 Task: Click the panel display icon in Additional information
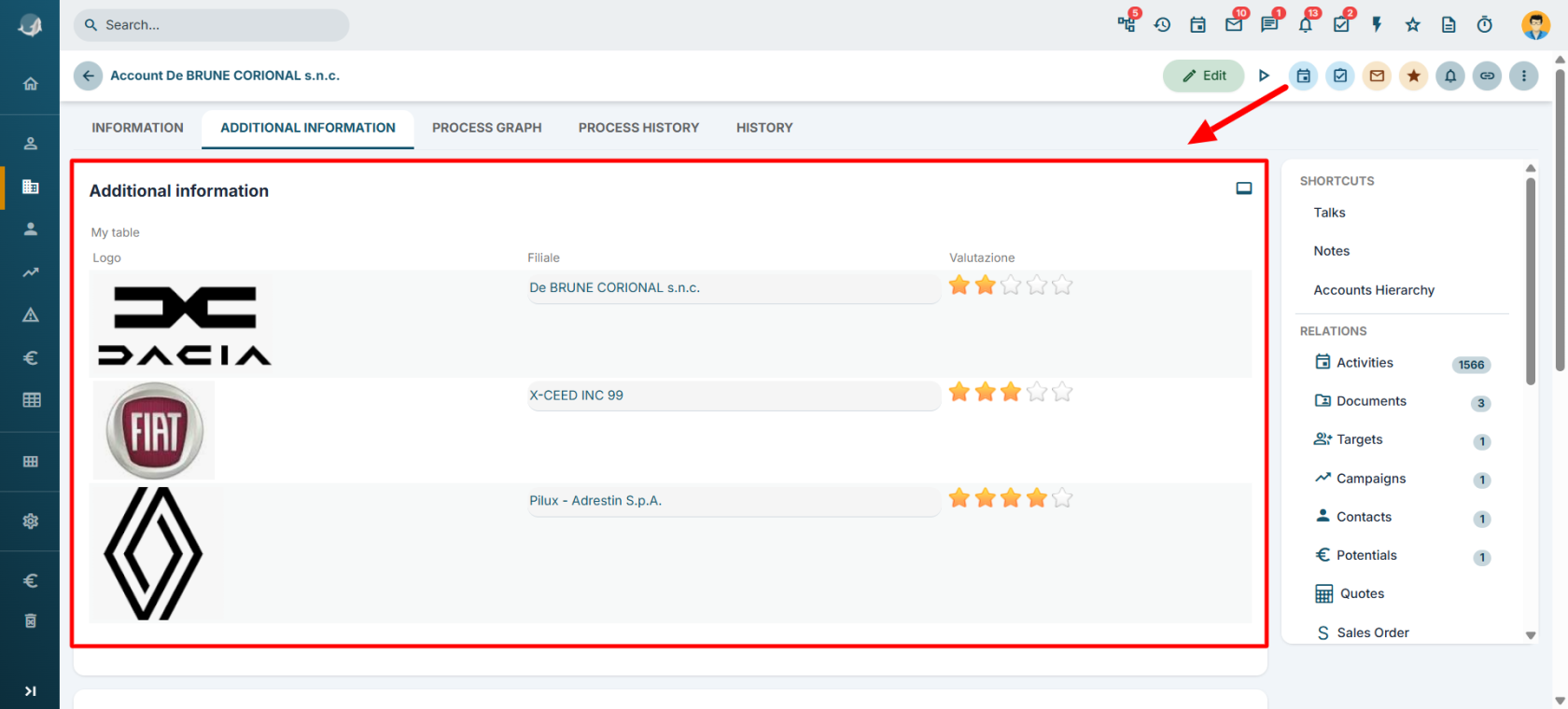point(1244,188)
